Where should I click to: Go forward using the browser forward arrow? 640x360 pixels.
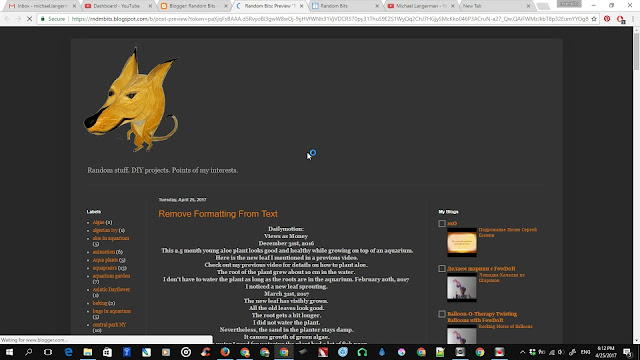pyautogui.click(x=18, y=19)
